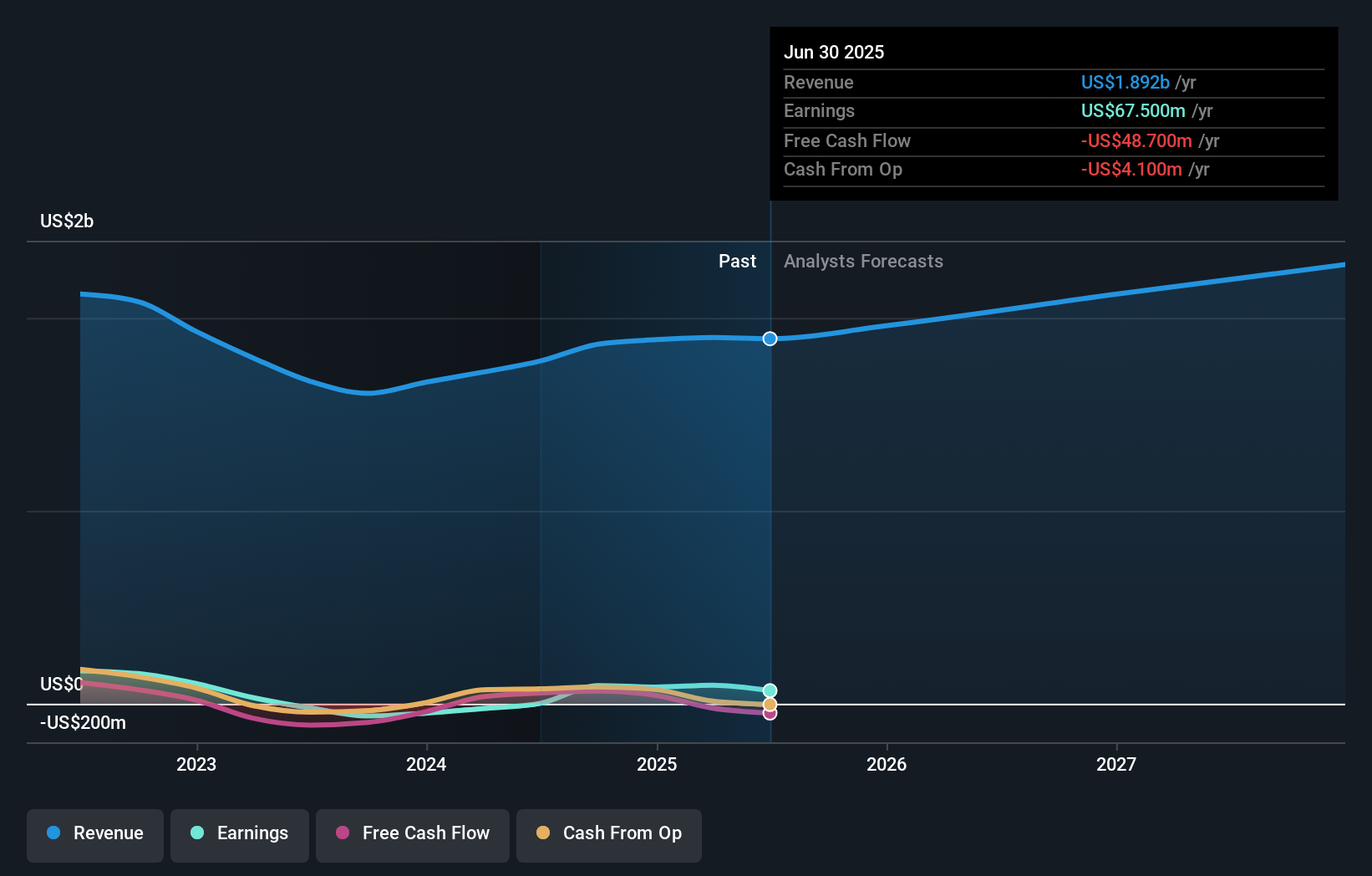Select the Cash From Op marker at Jun 2025

(770, 705)
